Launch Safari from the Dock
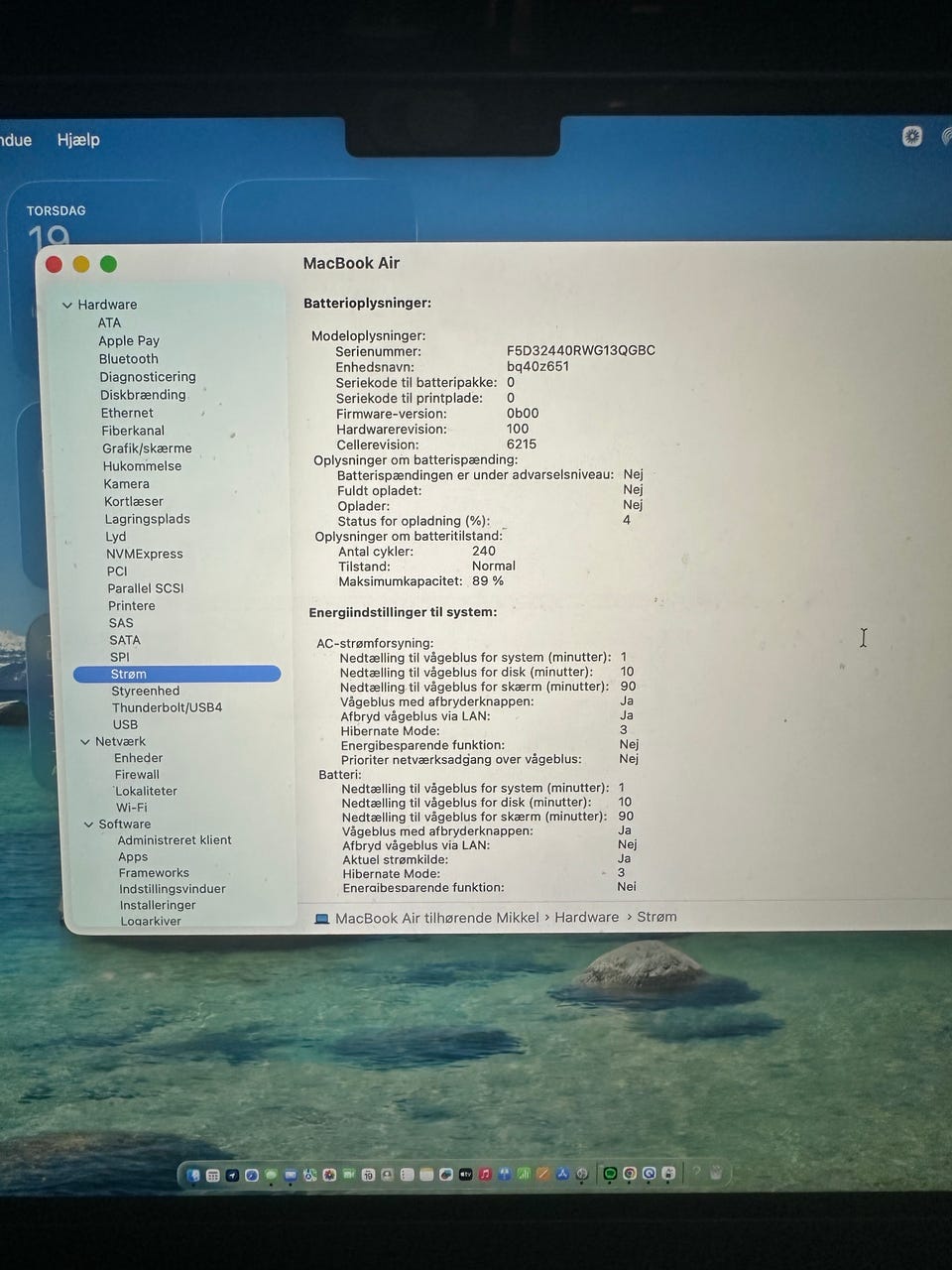Screen dimensions: 952x1270 [252, 1175]
